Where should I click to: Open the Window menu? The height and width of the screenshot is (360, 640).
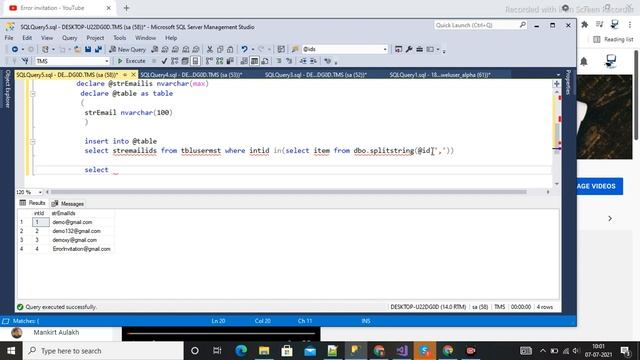145,38
